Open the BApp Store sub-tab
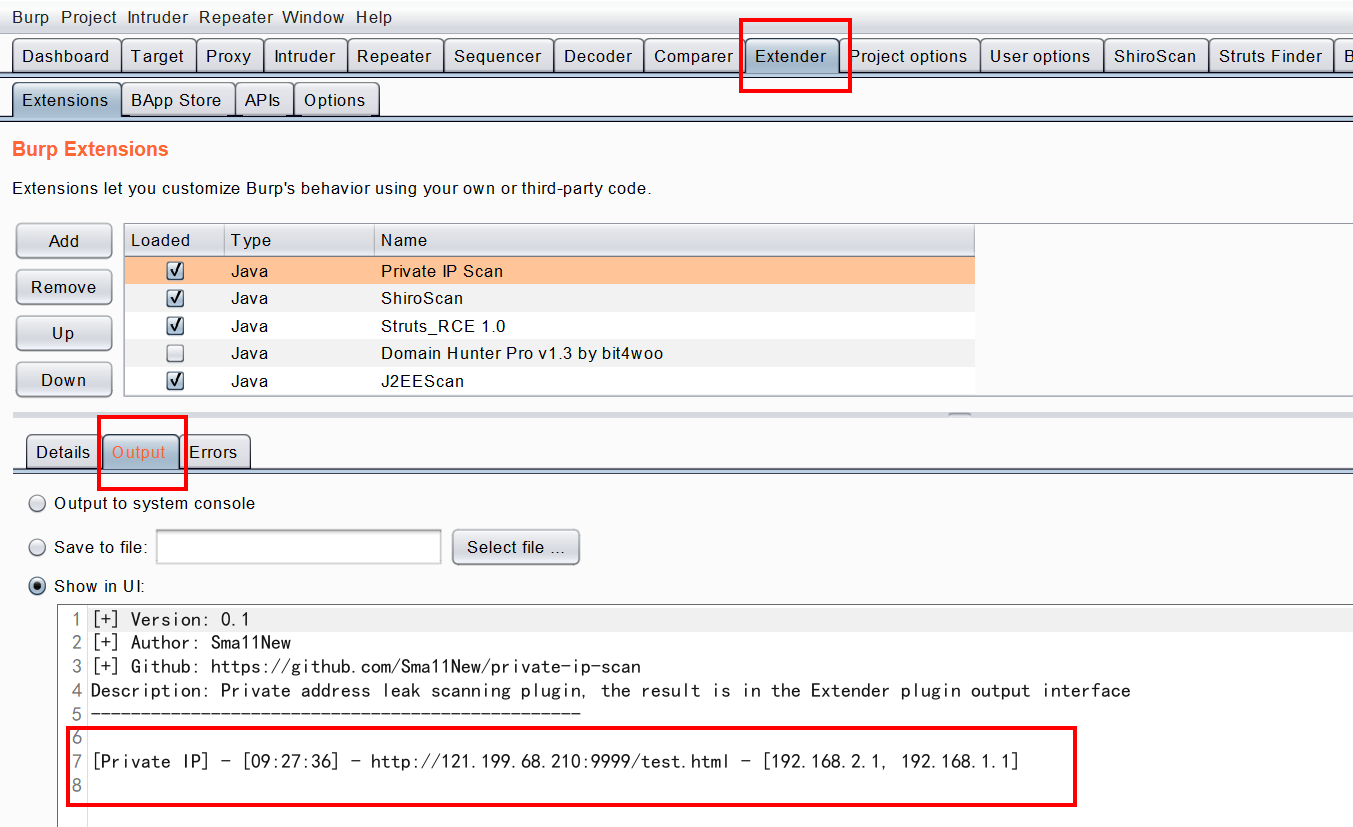Screen dimensions: 1353x827 point(176,100)
